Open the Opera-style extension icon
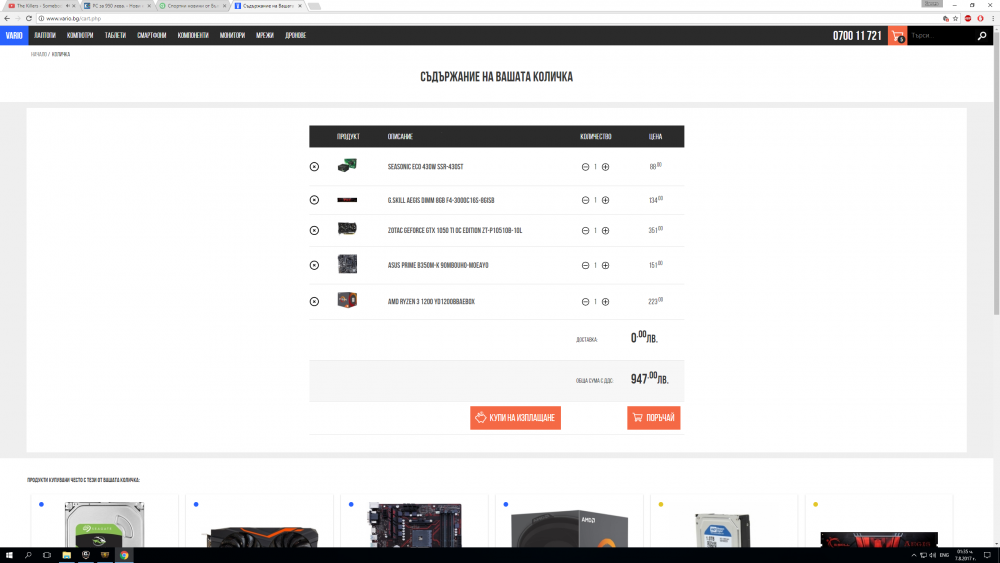This screenshot has height=563, width=1000. click(x=980, y=18)
